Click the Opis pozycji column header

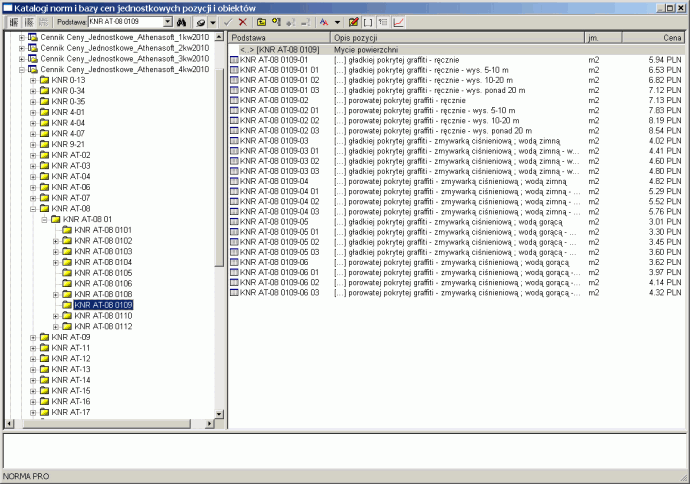pyautogui.click(x=456, y=37)
